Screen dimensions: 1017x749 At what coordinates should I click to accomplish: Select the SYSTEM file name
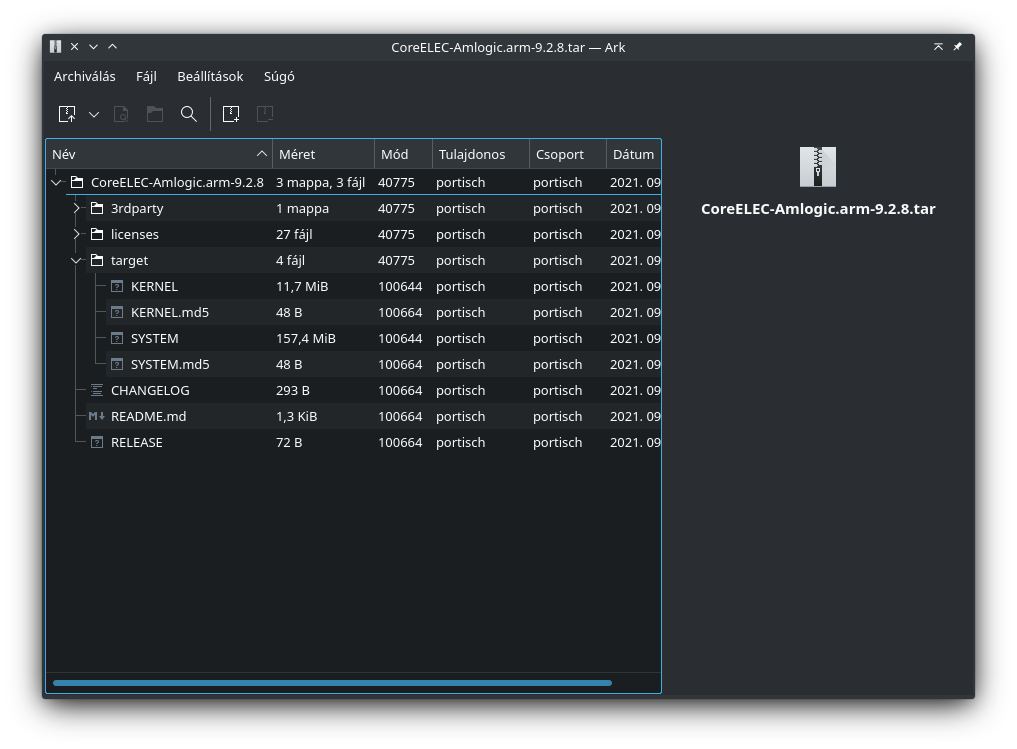pos(154,339)
